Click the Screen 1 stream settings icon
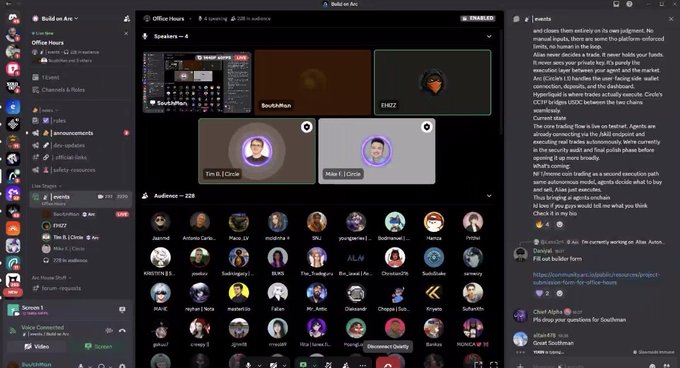 click(122, 309)
